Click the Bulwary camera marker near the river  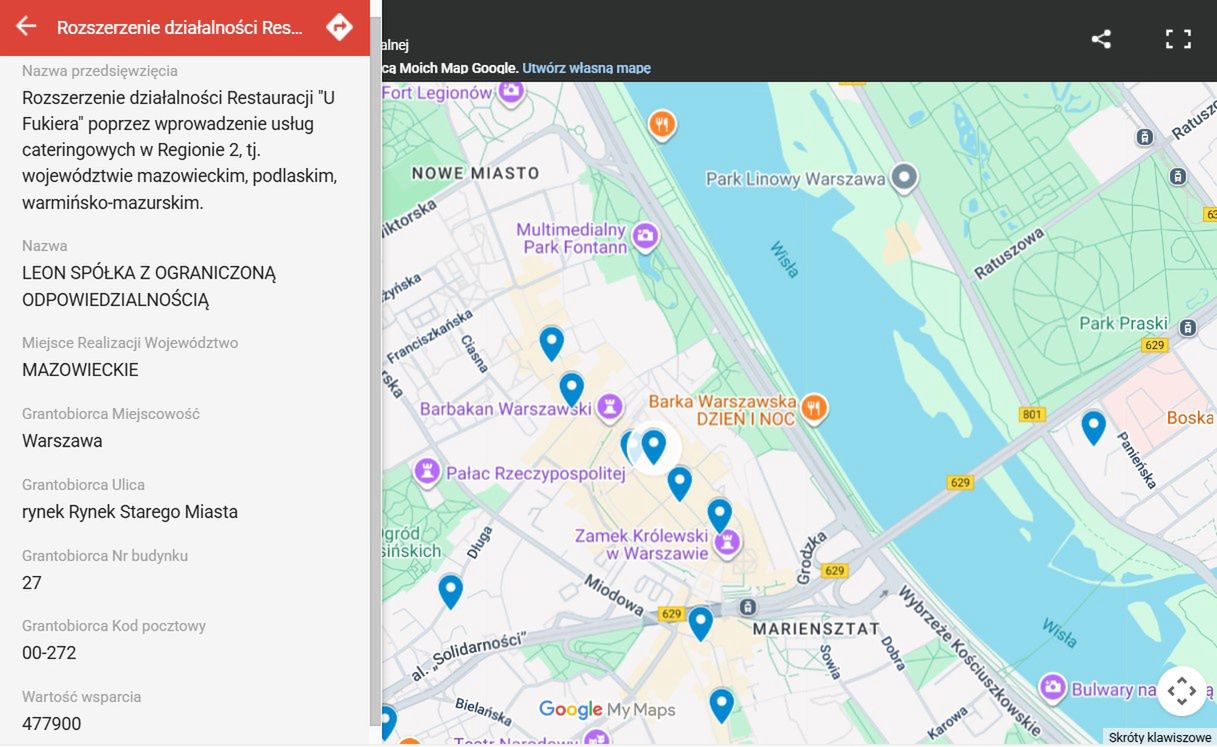click(1052, 687)
